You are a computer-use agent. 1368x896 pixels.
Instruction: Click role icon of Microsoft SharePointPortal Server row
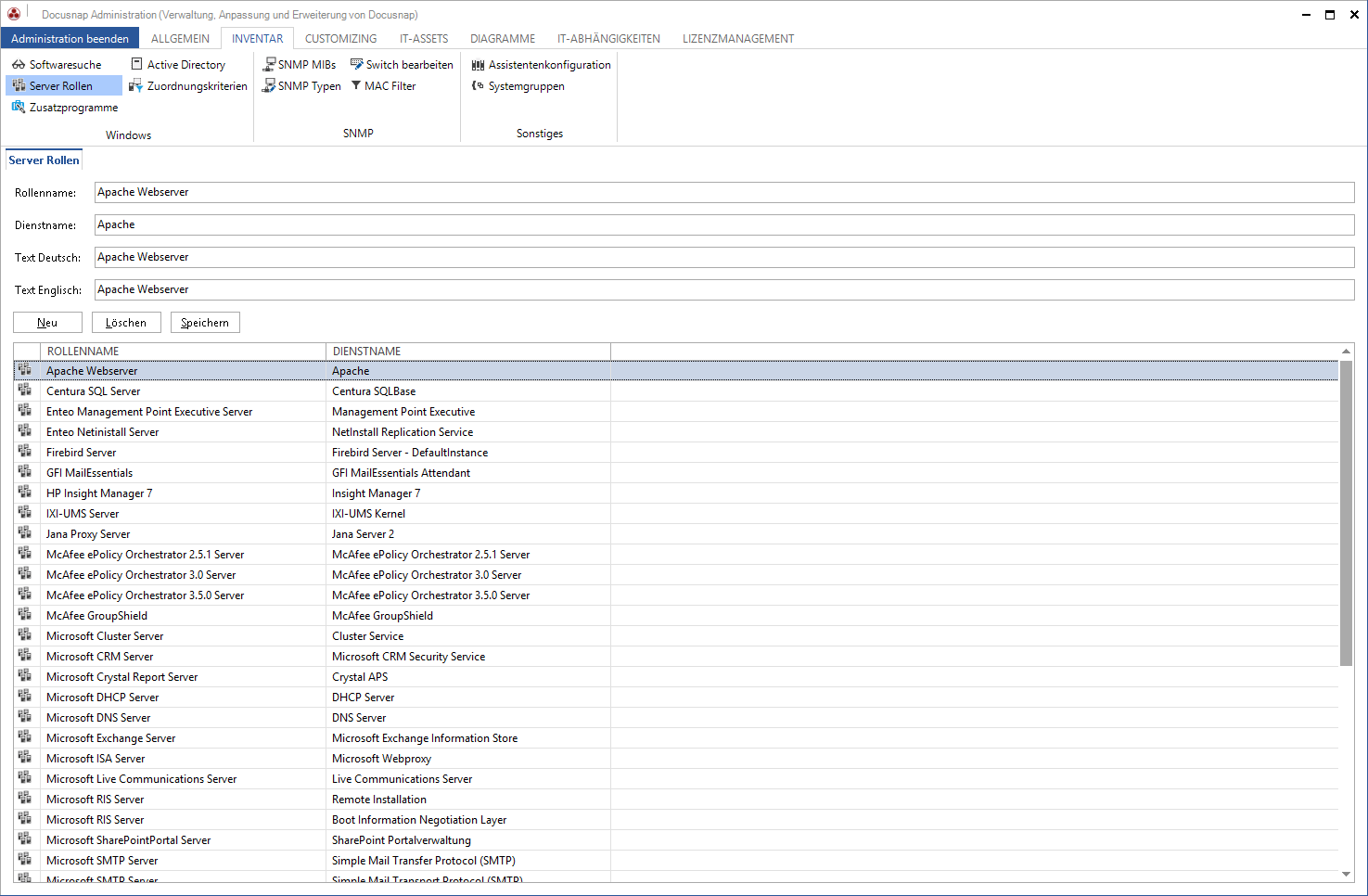pos(25,839)
